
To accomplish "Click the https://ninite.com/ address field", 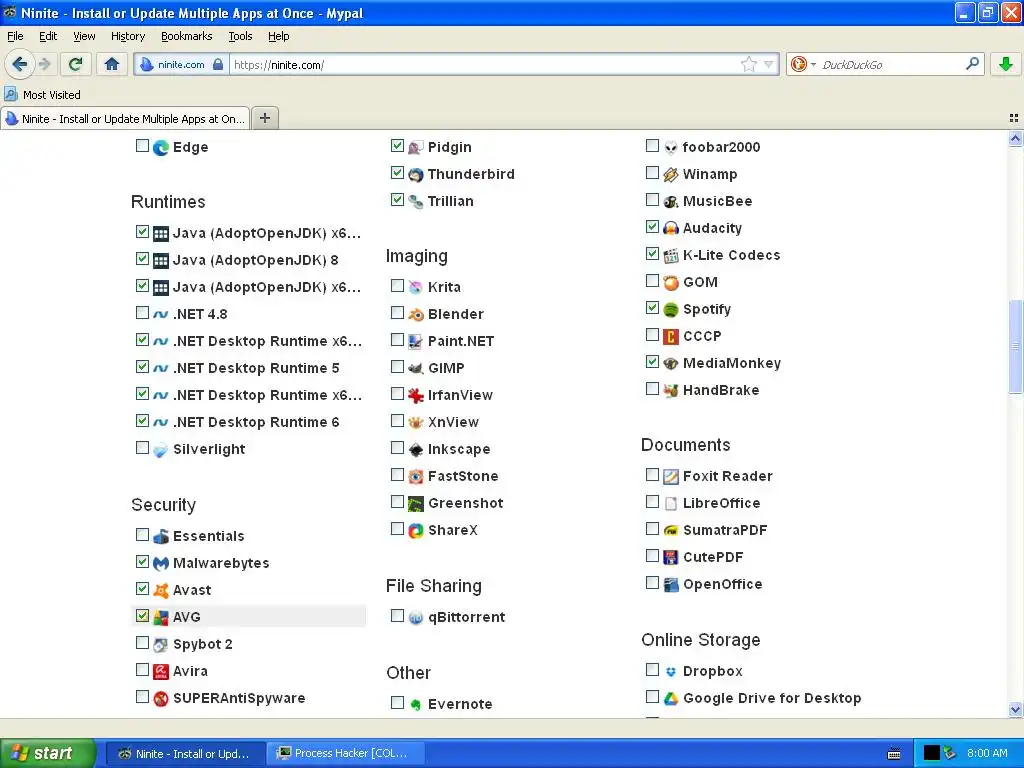I will 485,65.
